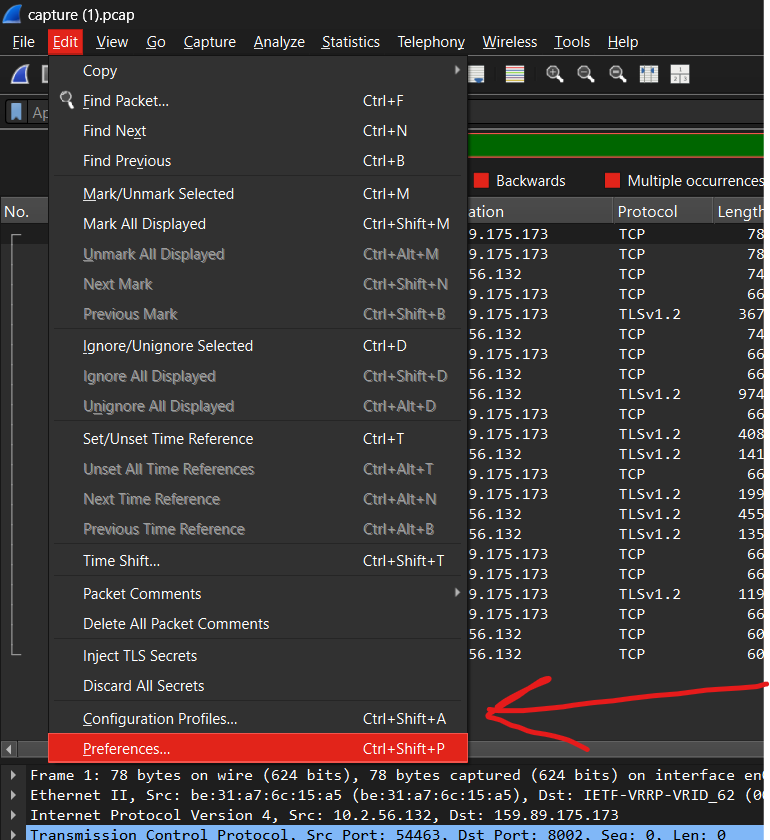Click the colorize packet list toolbar icon
Screen dimensions: 770x840
click(x=514, y=74)
